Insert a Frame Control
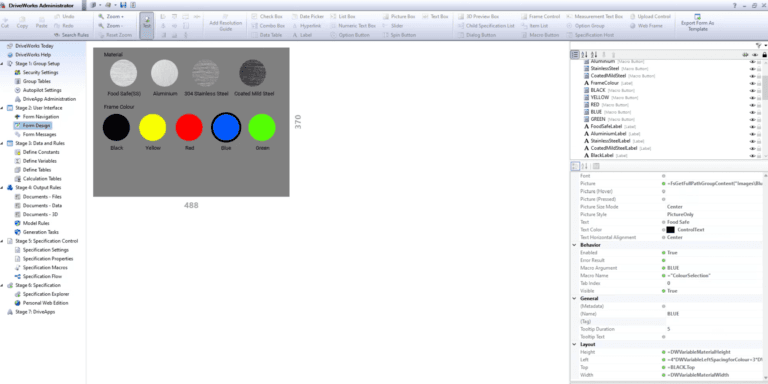This screenshot has width=768, height=384. (x=540, y=17)
